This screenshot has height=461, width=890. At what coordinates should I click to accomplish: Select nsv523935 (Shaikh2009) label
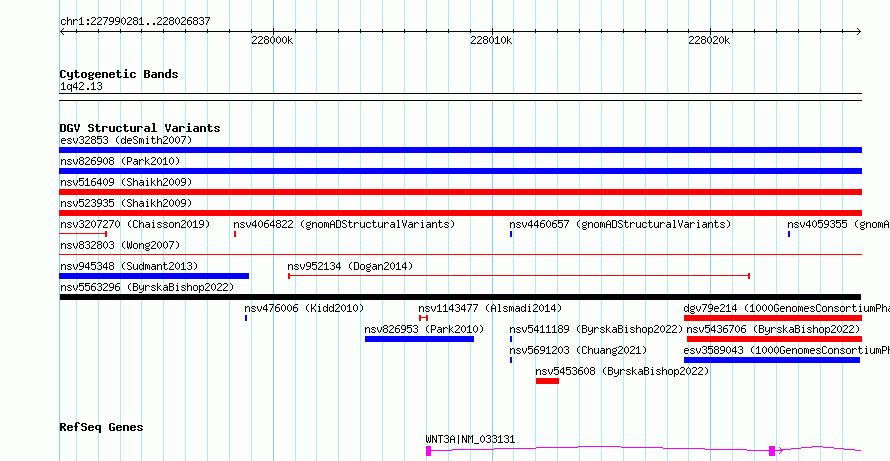pos(126,203)
